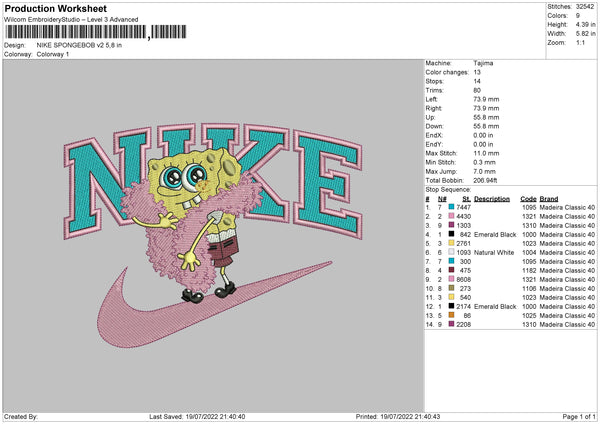
Task: Click the Zoom value 1:1
Action: pos(580,42)
